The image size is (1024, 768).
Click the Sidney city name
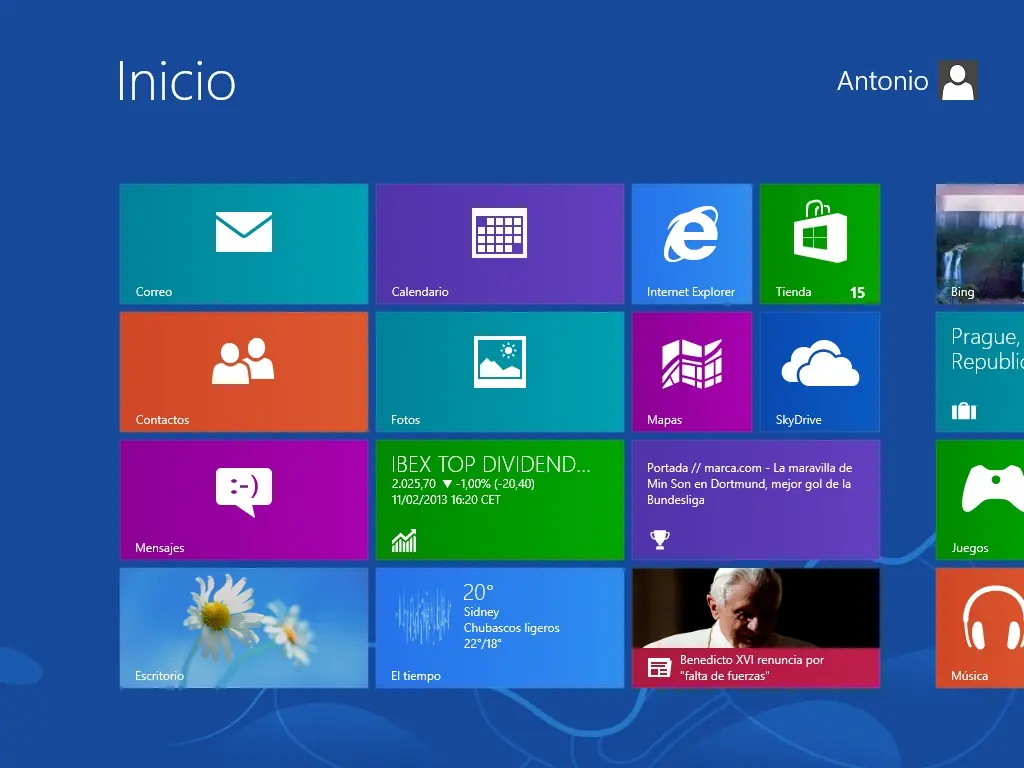pyautogui.click(x=481, y=612)
